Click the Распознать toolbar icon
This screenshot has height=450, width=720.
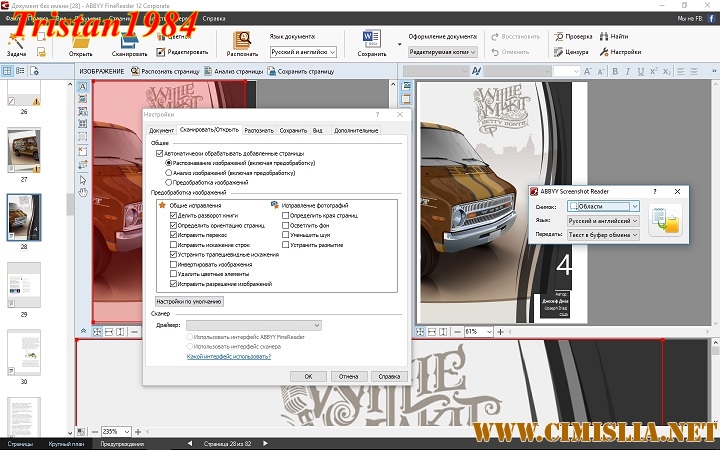pos(241,40)
